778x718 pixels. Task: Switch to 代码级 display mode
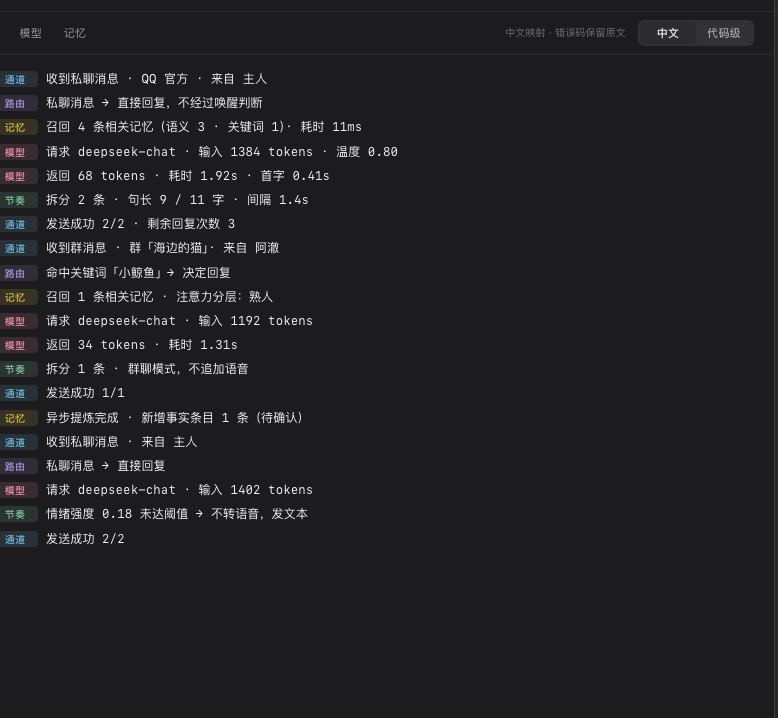[723, 33]
